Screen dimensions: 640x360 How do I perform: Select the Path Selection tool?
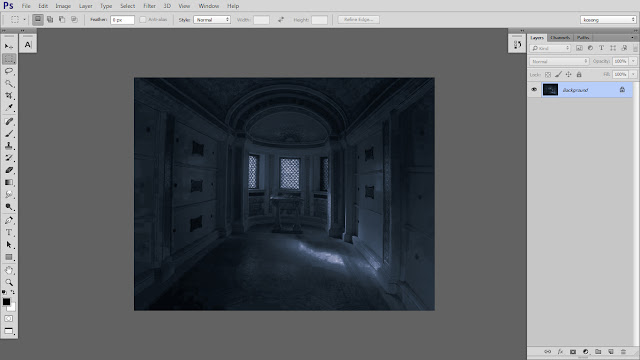point(9,245)
